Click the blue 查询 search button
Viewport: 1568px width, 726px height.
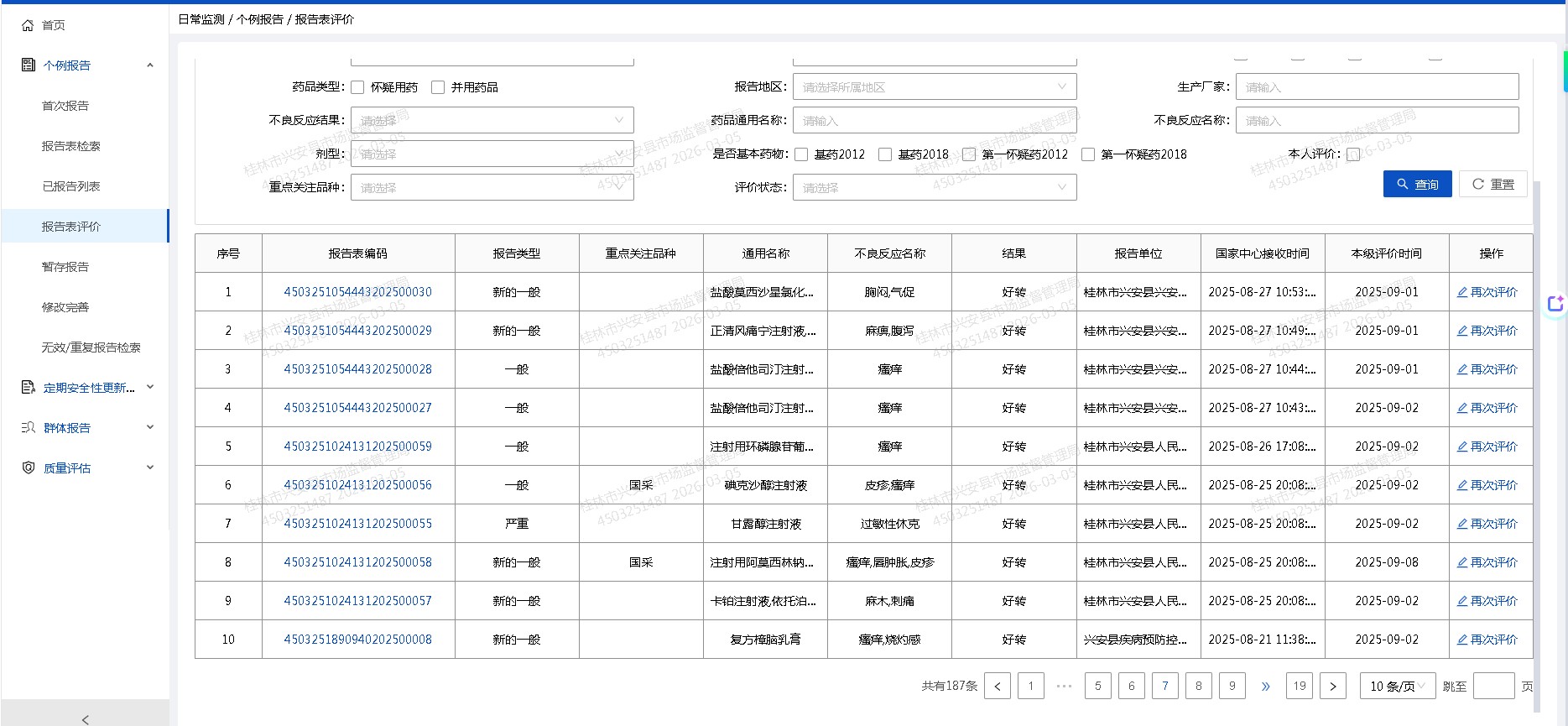coord(1417,184)
